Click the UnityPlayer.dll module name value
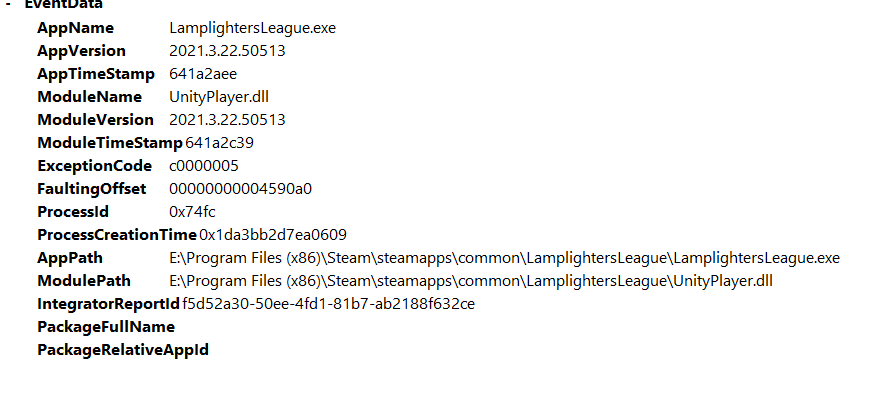This screenshot has height=410, width=892. coord(219,97)
